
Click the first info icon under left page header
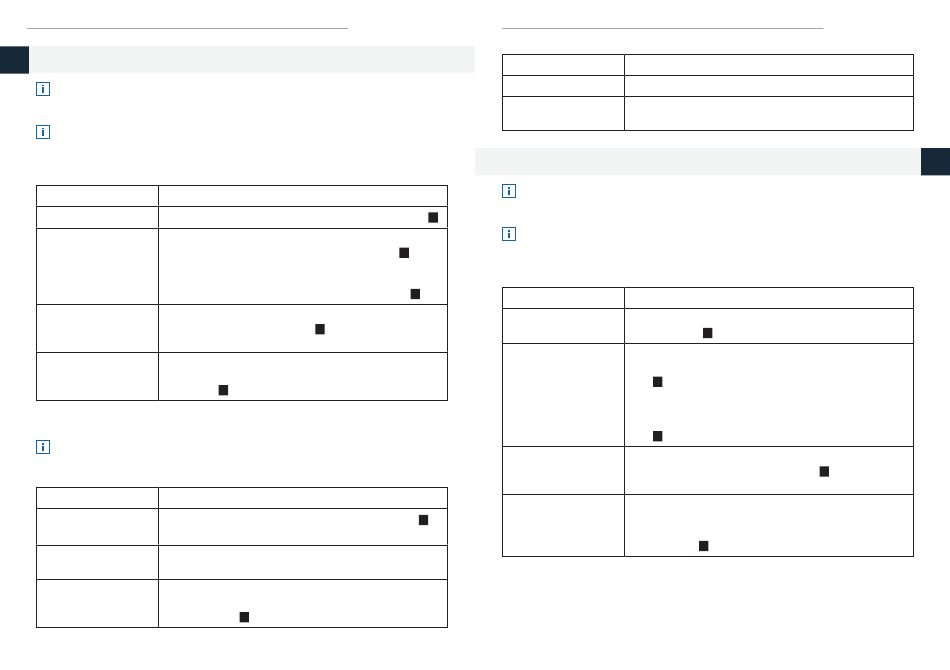click(x=43, y=89)
